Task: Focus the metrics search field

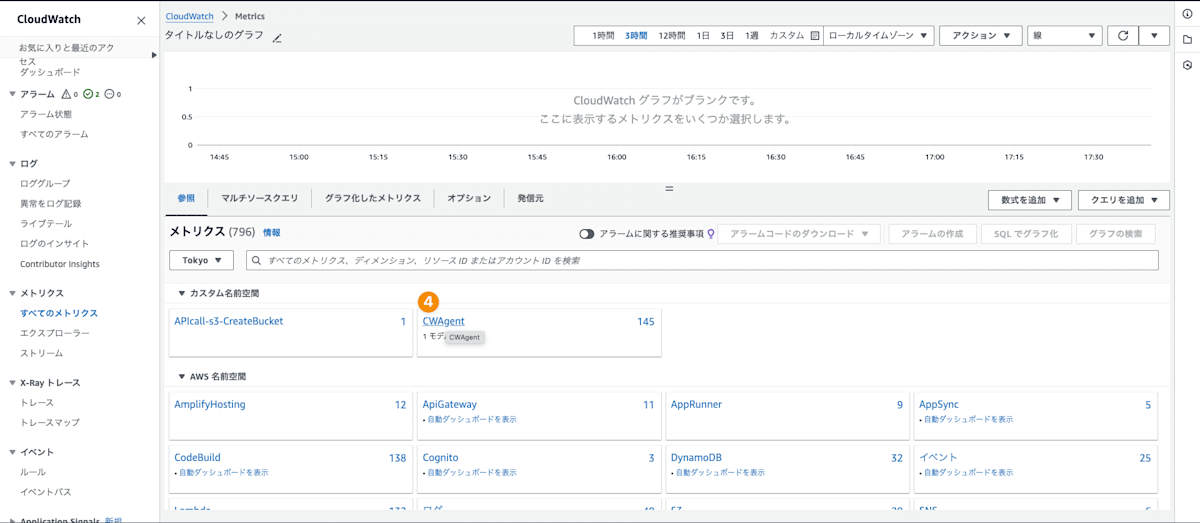Action: (x=702, y=260)
